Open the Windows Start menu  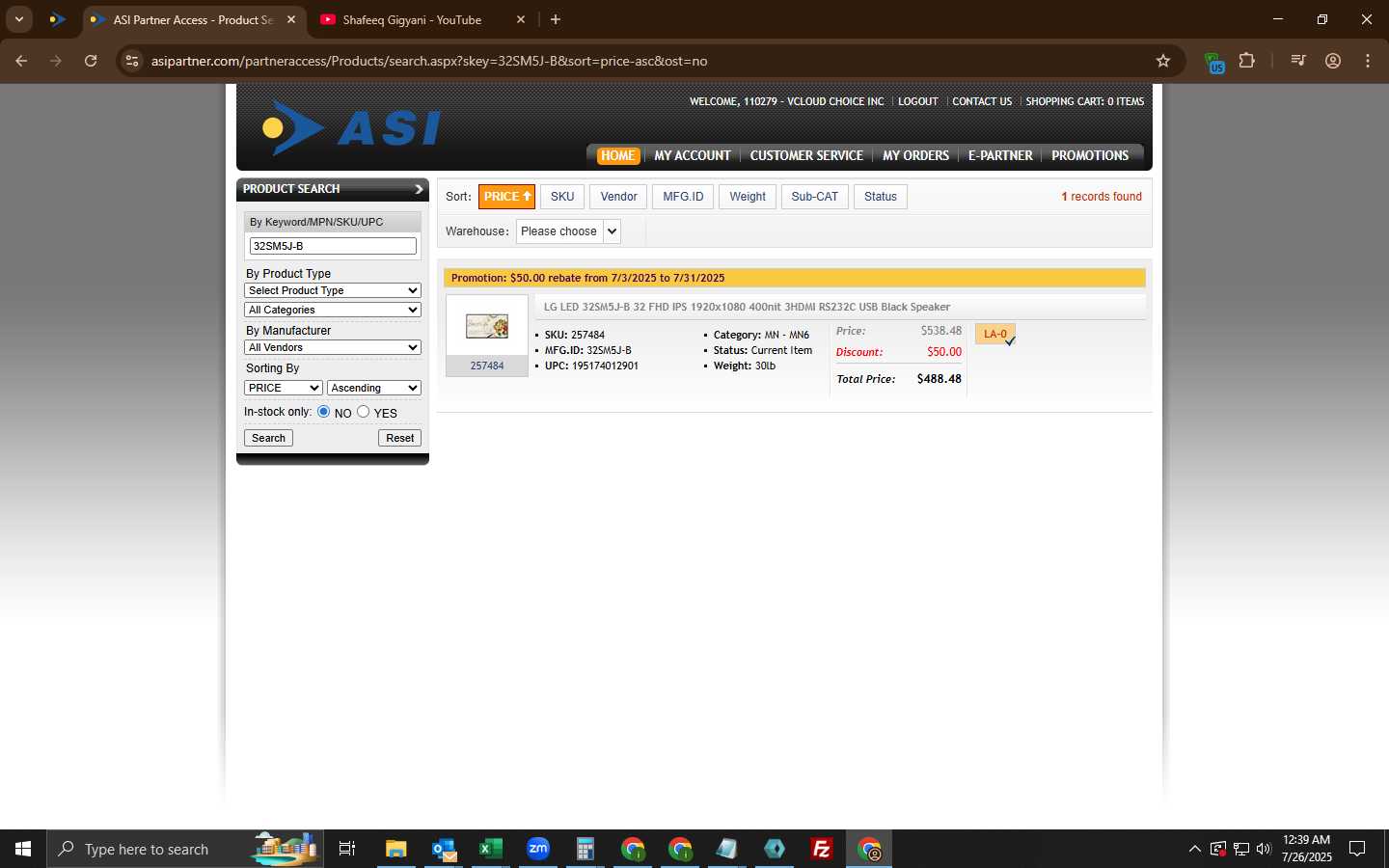23,849
